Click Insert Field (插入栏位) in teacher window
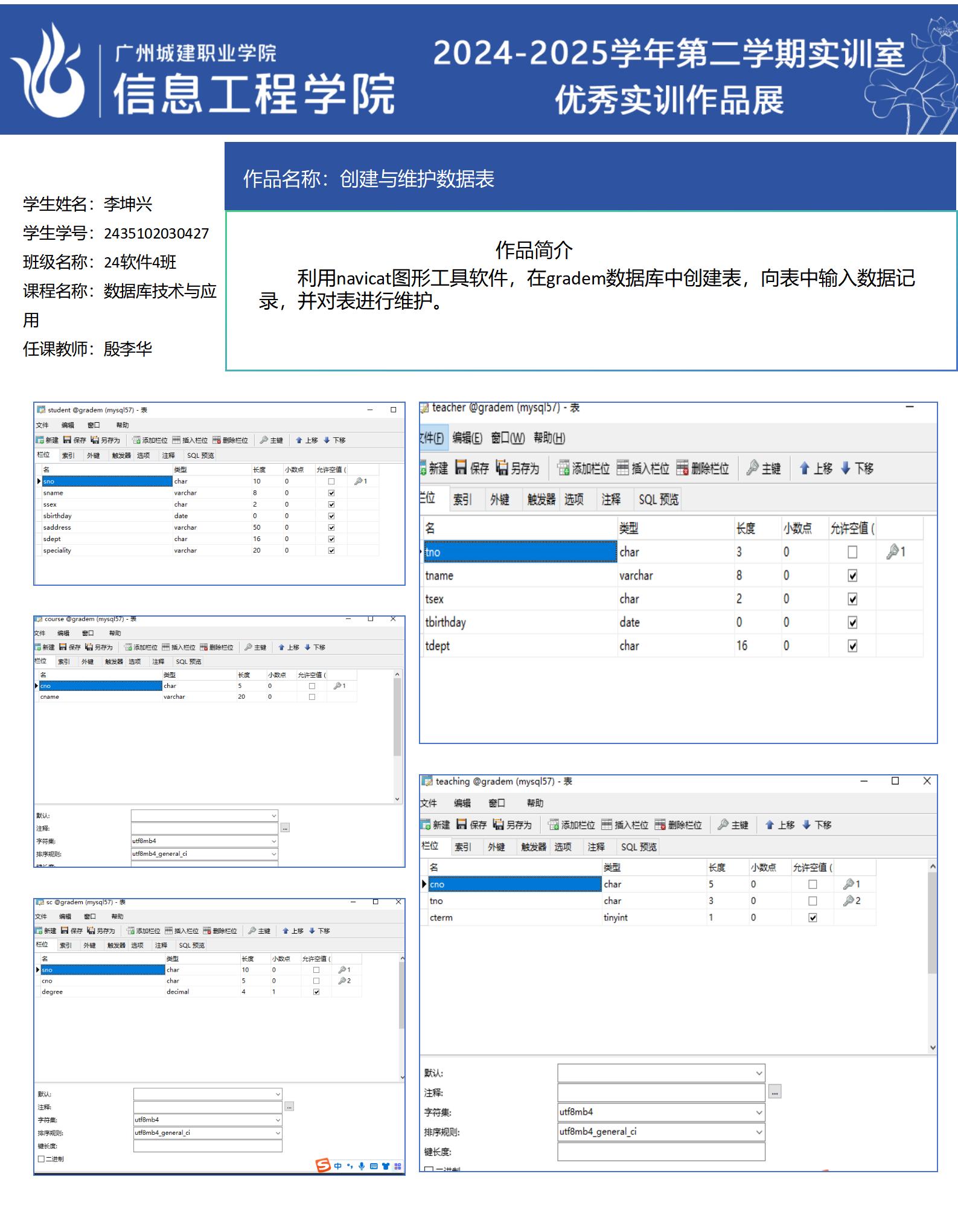958x1232 pixels. [643, 468]
